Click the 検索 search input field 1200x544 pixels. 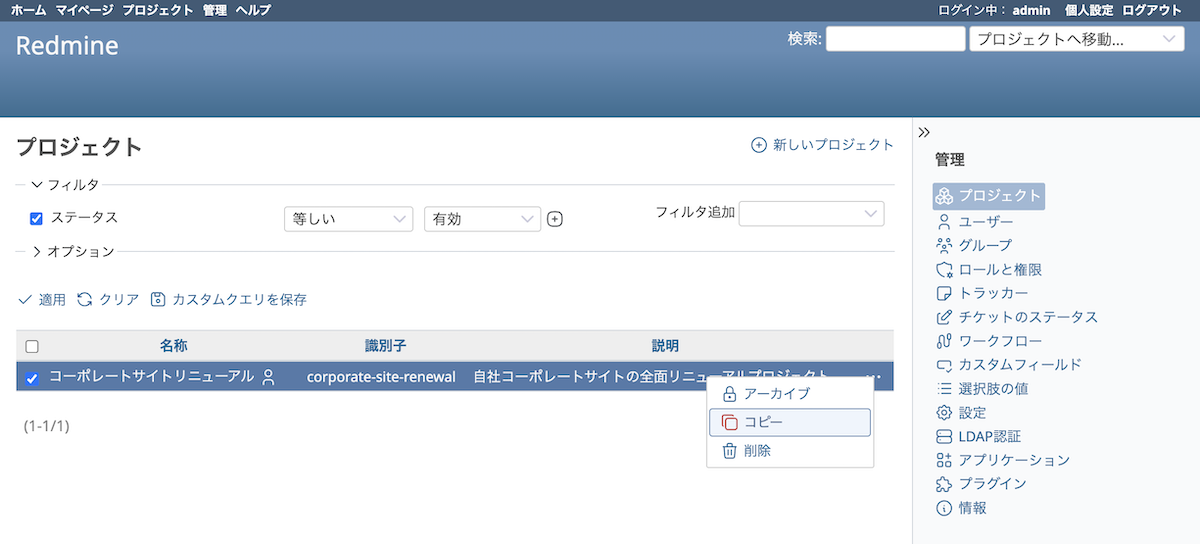[895, 39]
